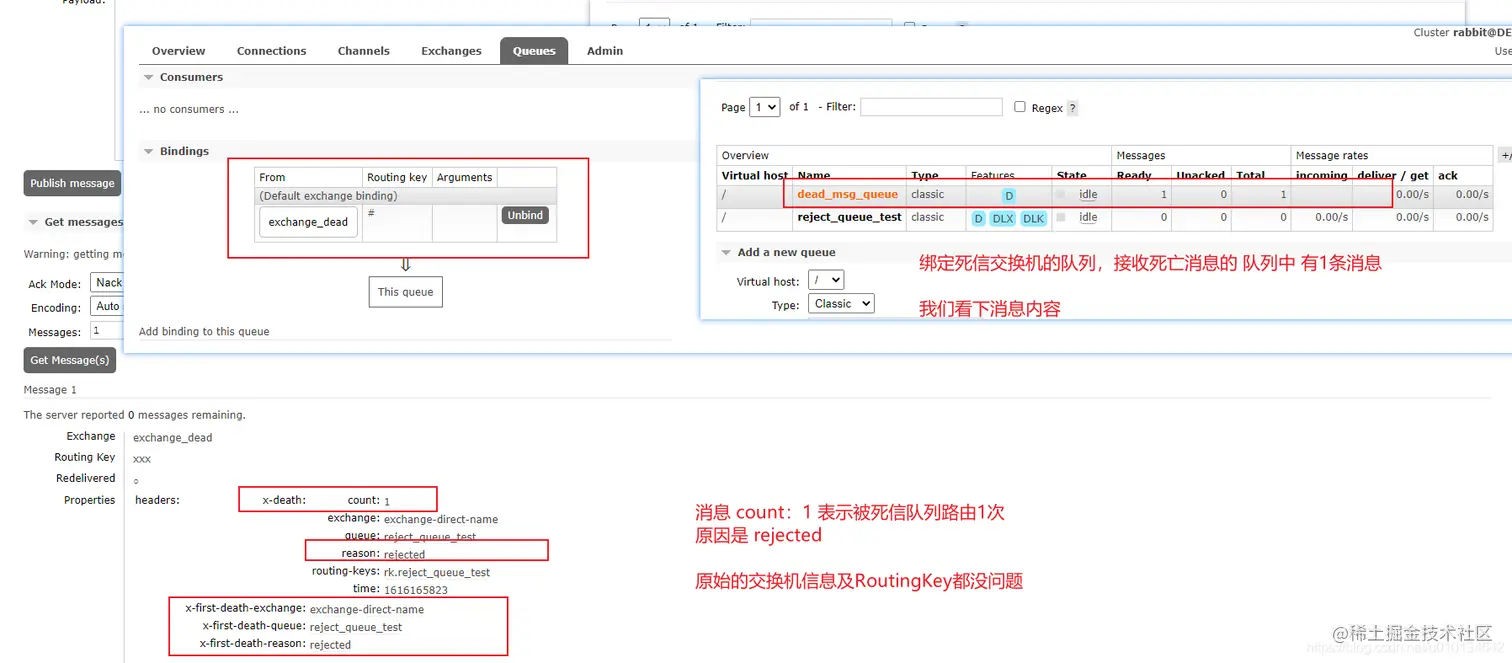
Task: Click the Message 1 label
Action: [50, 390]
